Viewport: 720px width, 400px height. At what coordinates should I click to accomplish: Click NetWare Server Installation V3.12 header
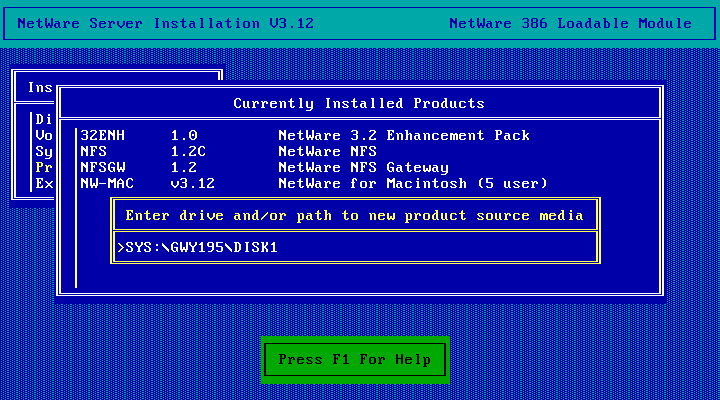(165, 23)
